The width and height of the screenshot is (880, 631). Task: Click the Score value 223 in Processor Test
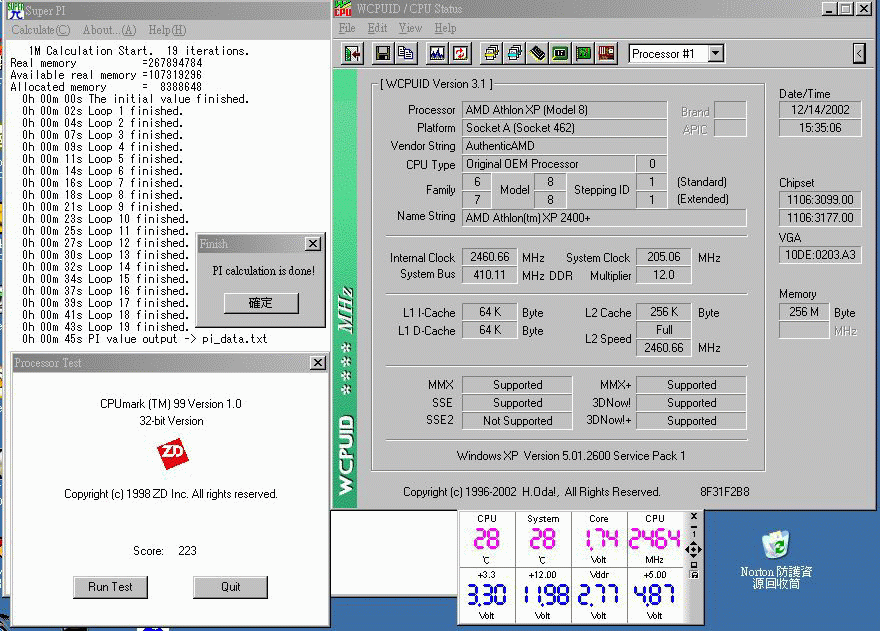tap(187, 551)
